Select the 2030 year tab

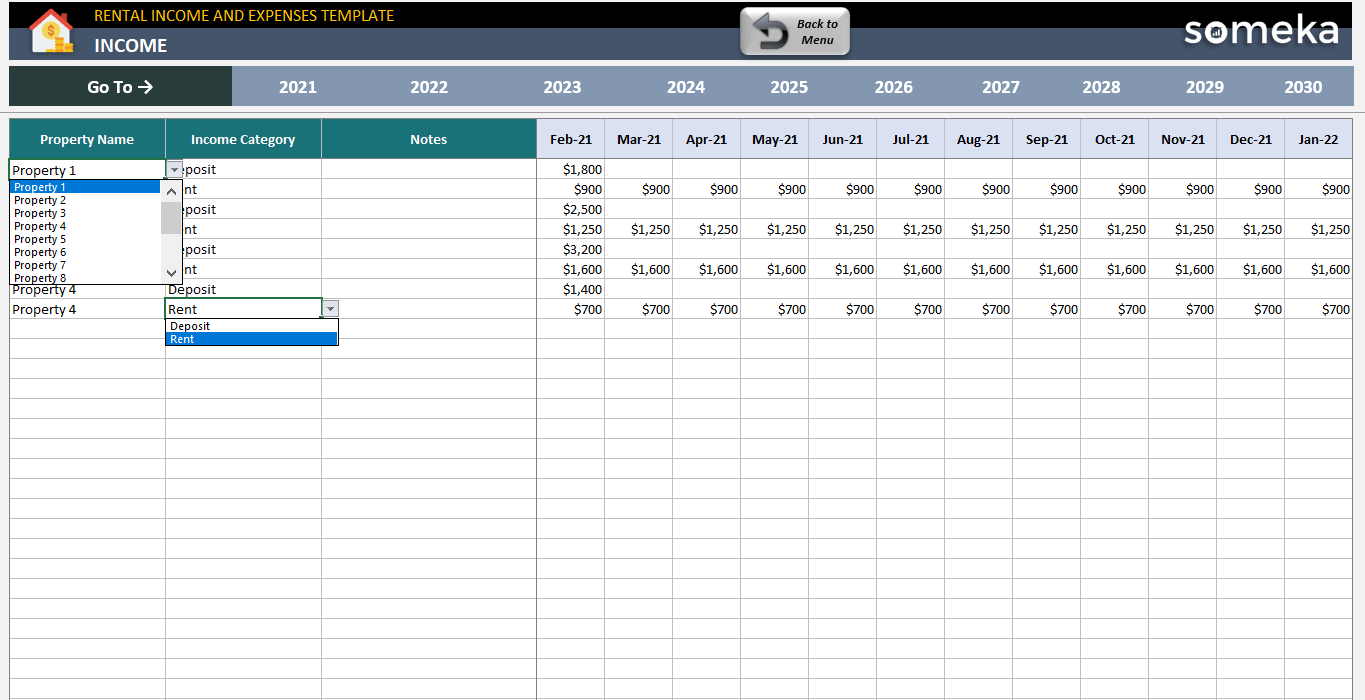click(1304, 87)
